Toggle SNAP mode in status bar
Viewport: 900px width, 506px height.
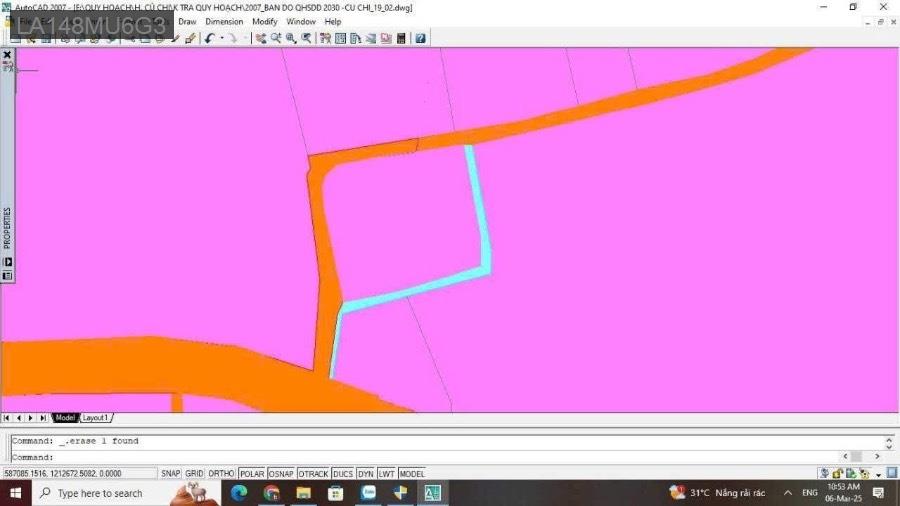171,473
